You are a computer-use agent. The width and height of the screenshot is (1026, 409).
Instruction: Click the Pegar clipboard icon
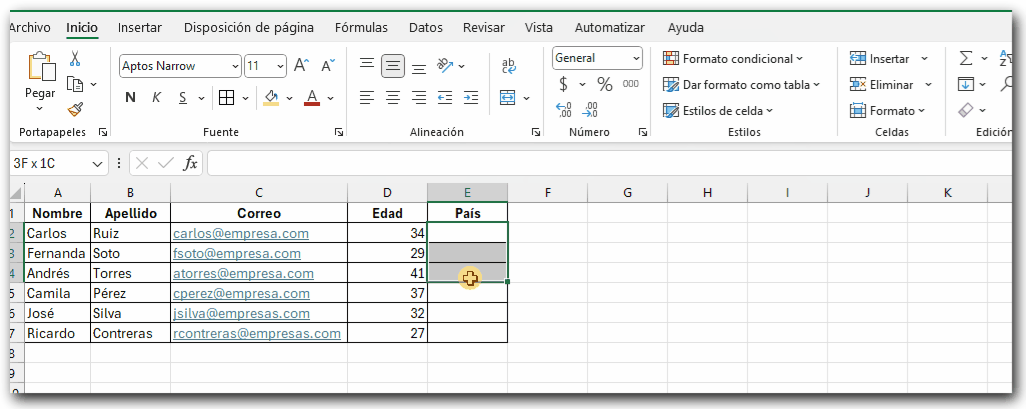coord(40,67)
